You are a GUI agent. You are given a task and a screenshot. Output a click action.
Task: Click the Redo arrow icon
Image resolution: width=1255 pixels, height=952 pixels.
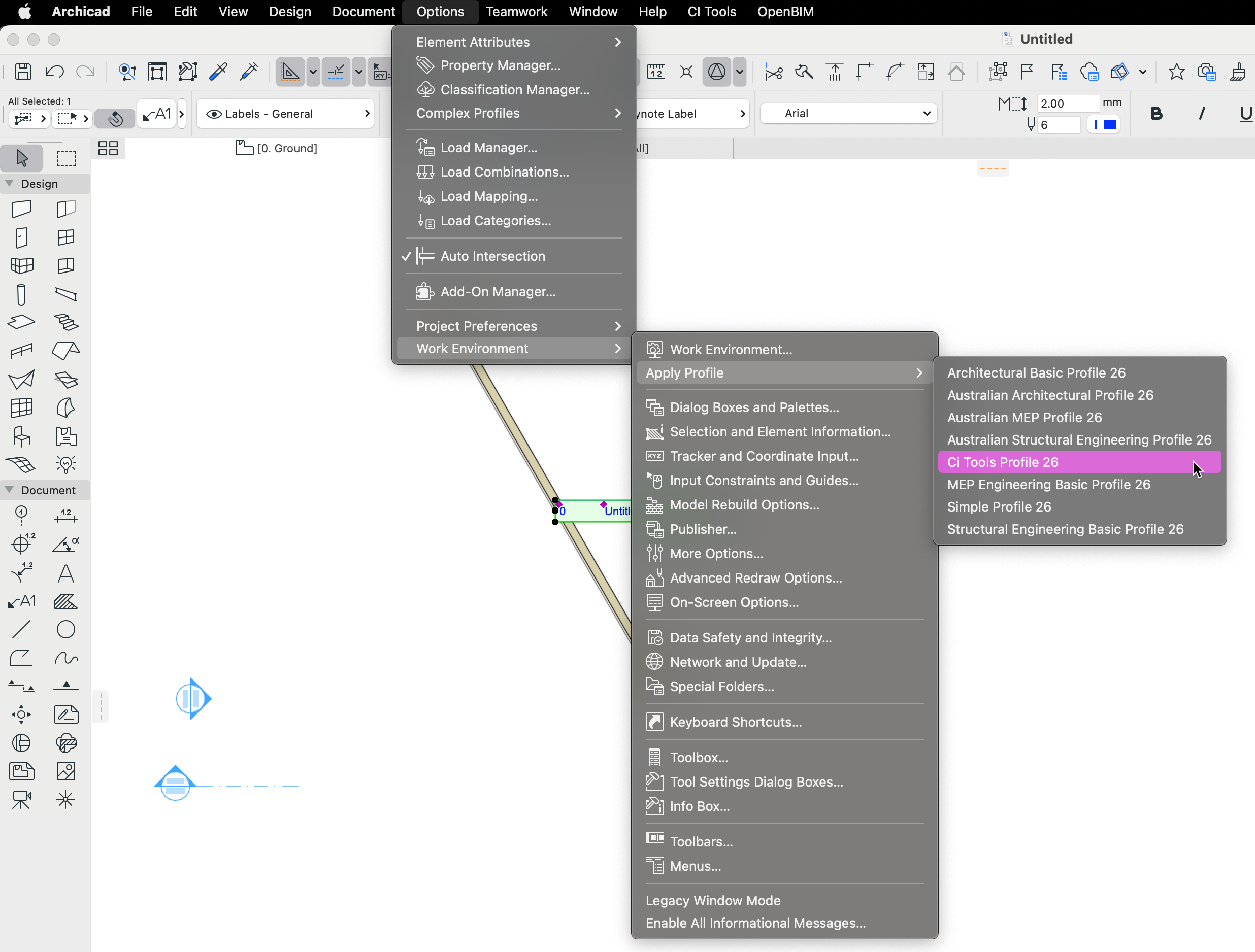click(85, 72)
